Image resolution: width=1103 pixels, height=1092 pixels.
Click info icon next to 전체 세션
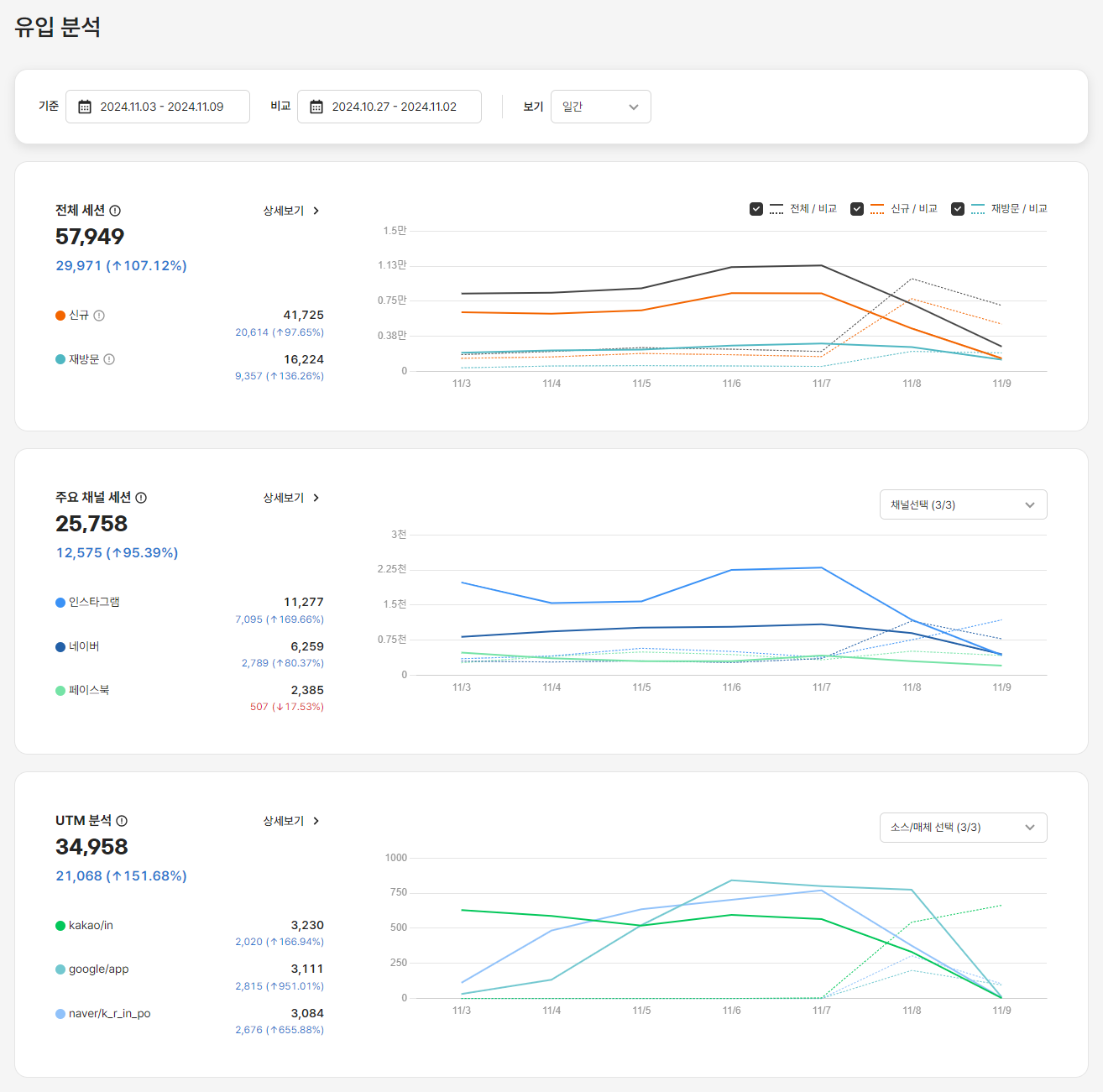click(115, 211)
